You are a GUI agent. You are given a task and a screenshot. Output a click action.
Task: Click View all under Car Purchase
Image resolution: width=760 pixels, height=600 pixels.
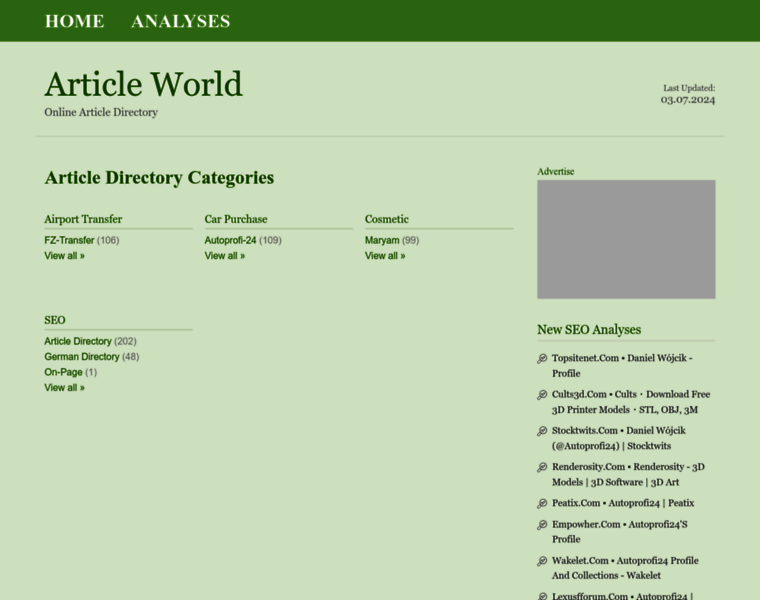(x=225, y=256)
